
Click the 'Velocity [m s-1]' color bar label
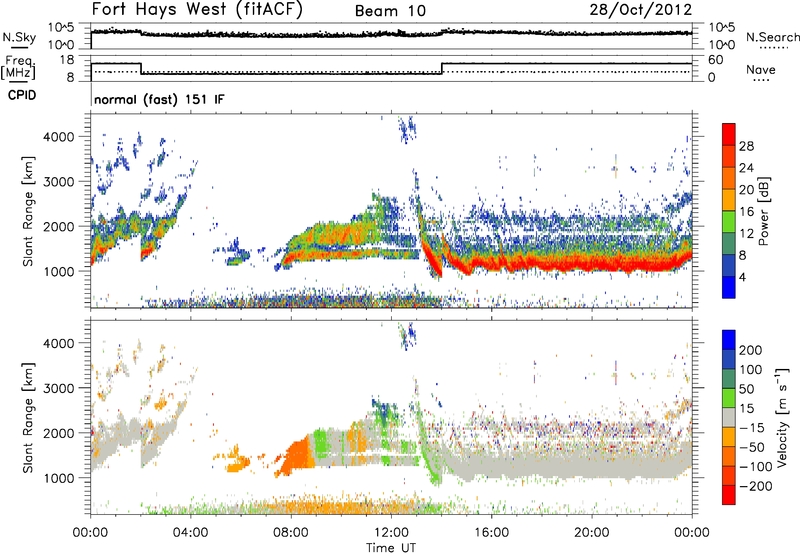pyautogui.click(x=781, y=417)
